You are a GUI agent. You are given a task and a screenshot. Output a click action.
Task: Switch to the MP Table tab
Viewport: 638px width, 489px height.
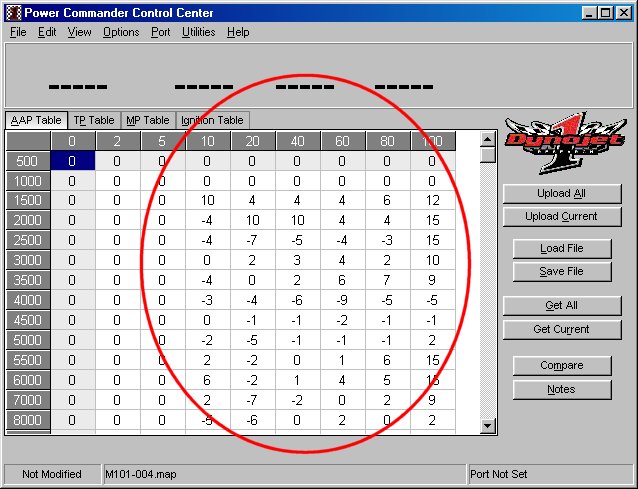point(148,120)
